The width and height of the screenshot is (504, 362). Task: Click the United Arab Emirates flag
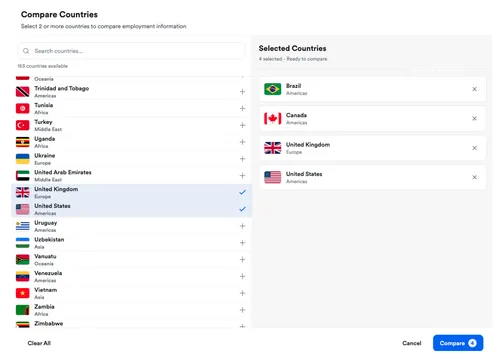pos(23,176)
